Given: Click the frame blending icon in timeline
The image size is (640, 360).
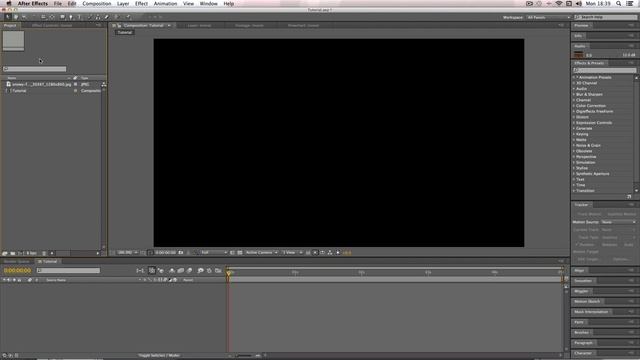Looking at the screenshot, I should tap(180, 270).
